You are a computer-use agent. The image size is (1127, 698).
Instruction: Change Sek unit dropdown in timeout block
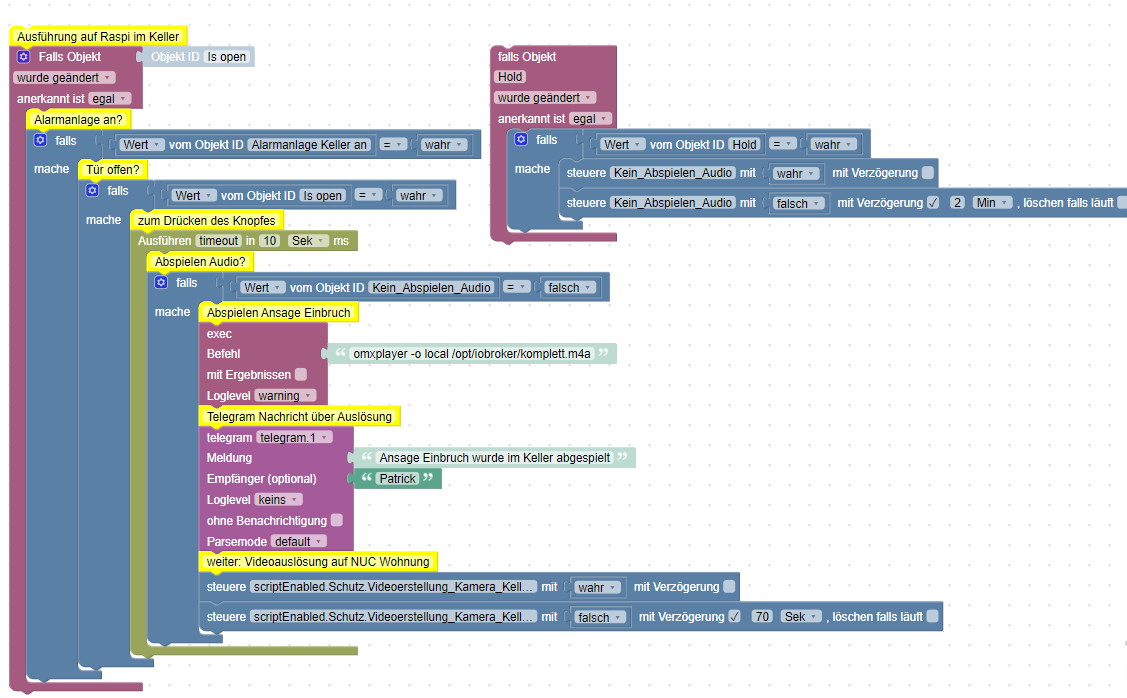point(308,241)
